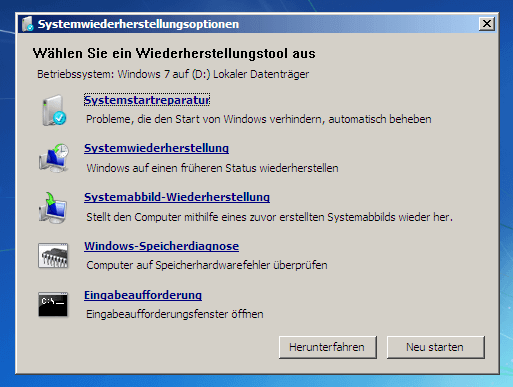Click the title bar drive icon

pos(28,24)
